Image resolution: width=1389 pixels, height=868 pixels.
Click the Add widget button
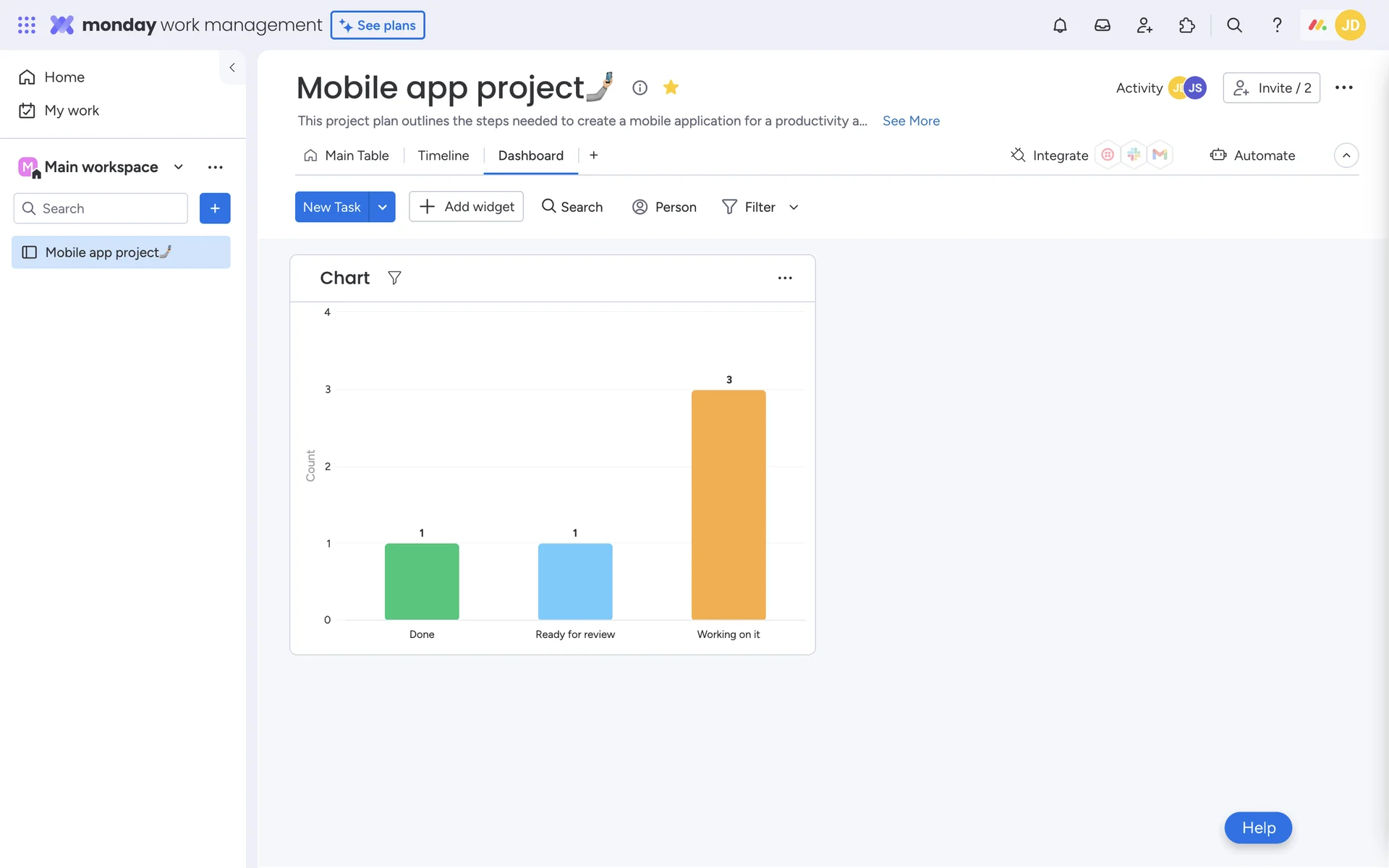tap(466, 207)
